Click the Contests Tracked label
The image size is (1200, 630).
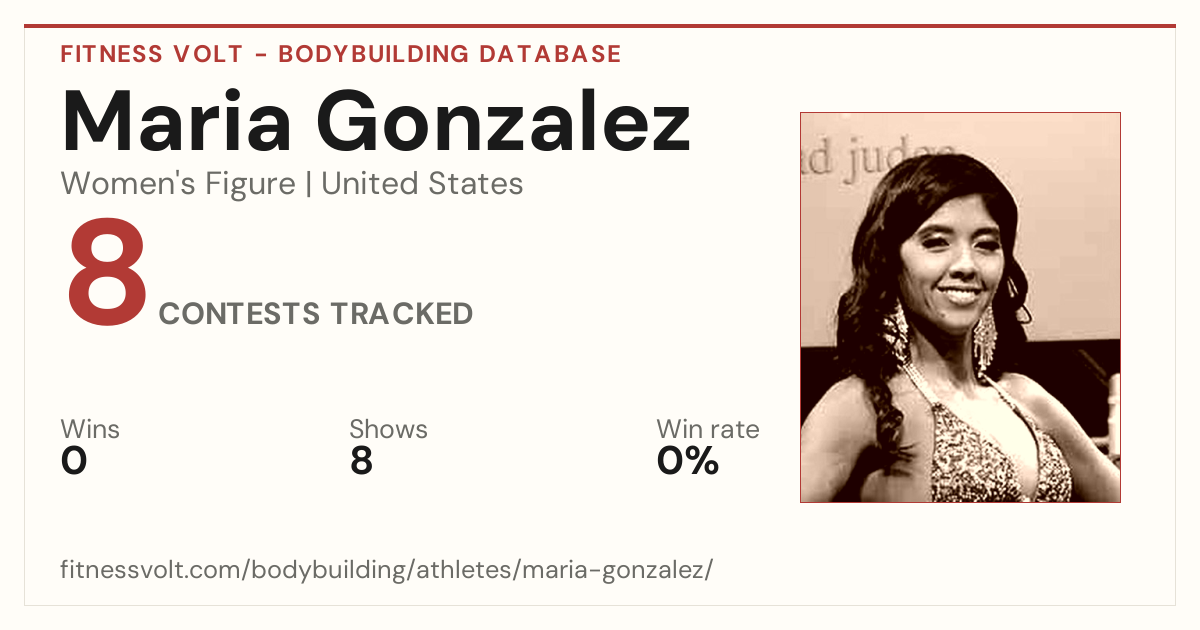pyautogui.click(x=316, y=314)
